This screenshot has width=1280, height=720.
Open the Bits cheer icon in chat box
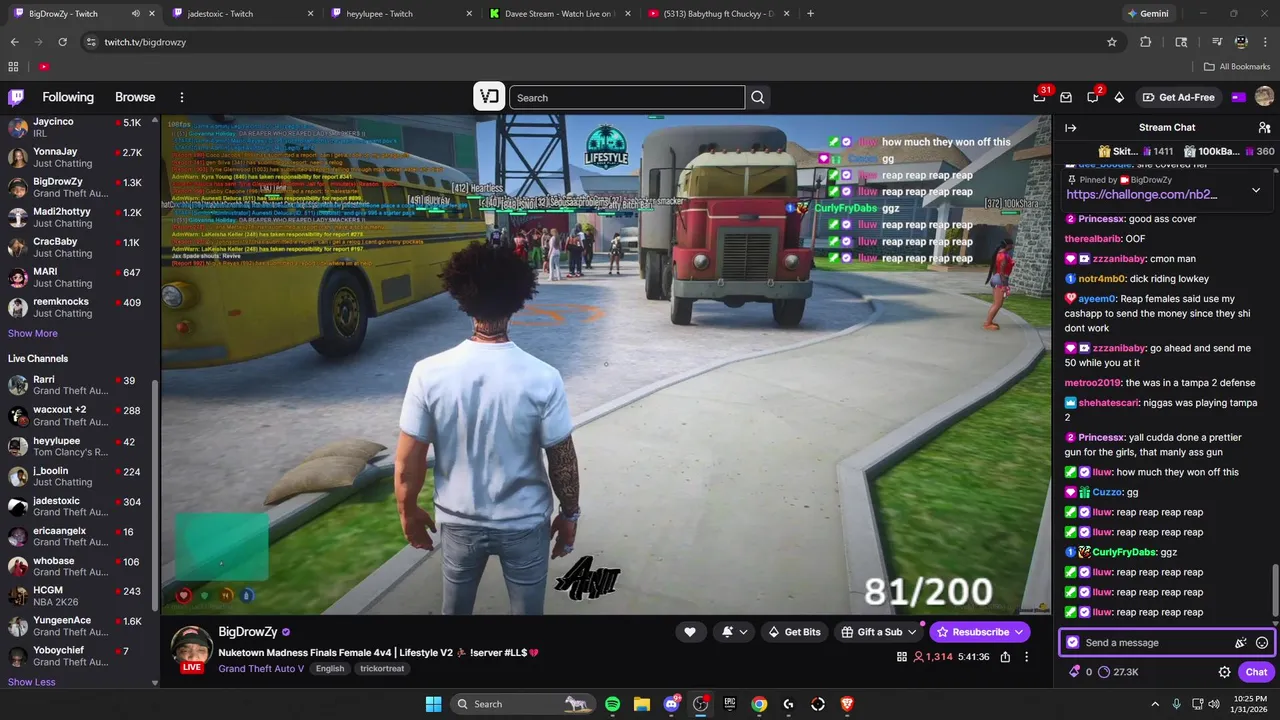(x=1240, y=643)
